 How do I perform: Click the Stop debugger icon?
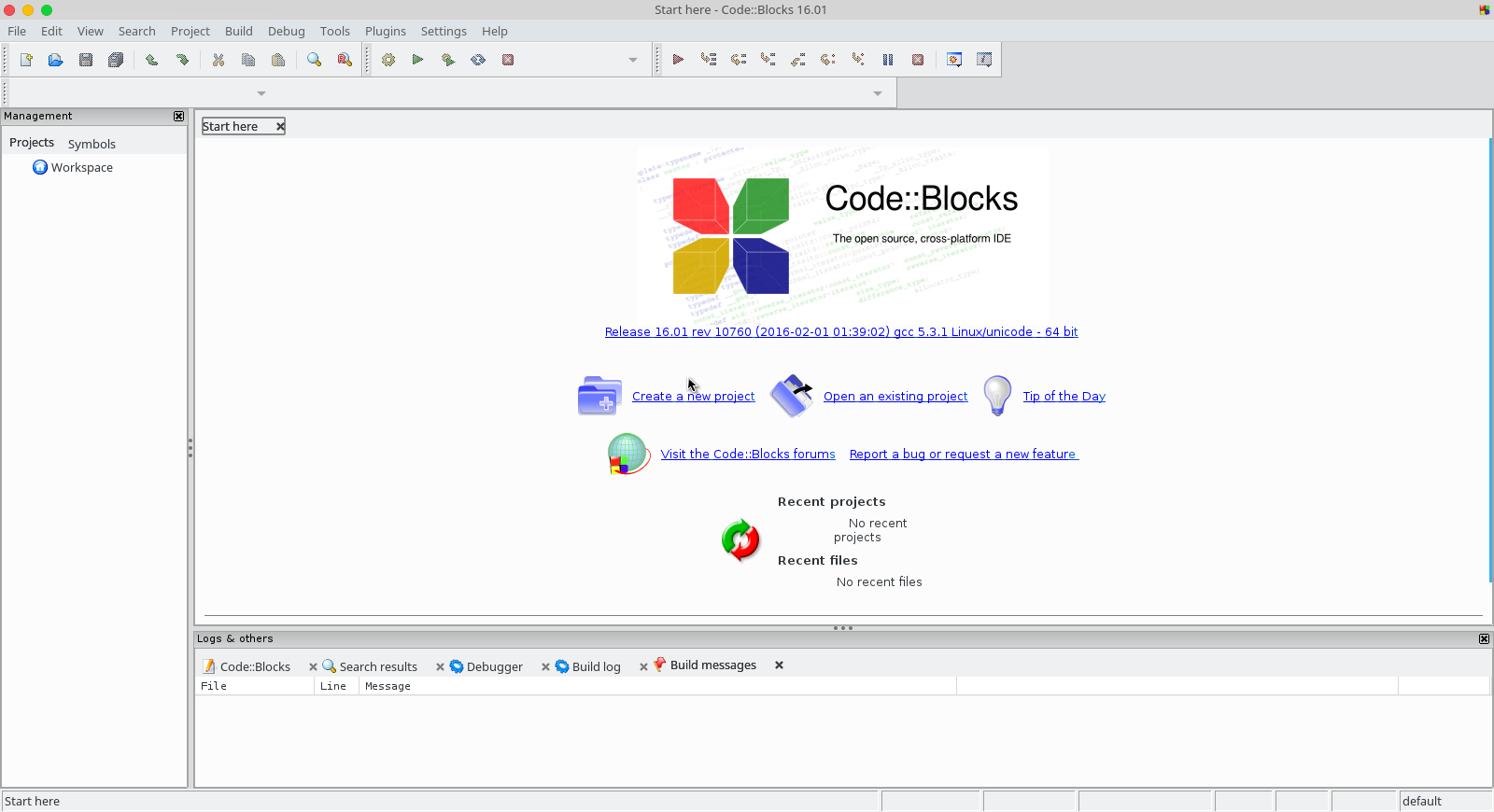pos(918,60)
